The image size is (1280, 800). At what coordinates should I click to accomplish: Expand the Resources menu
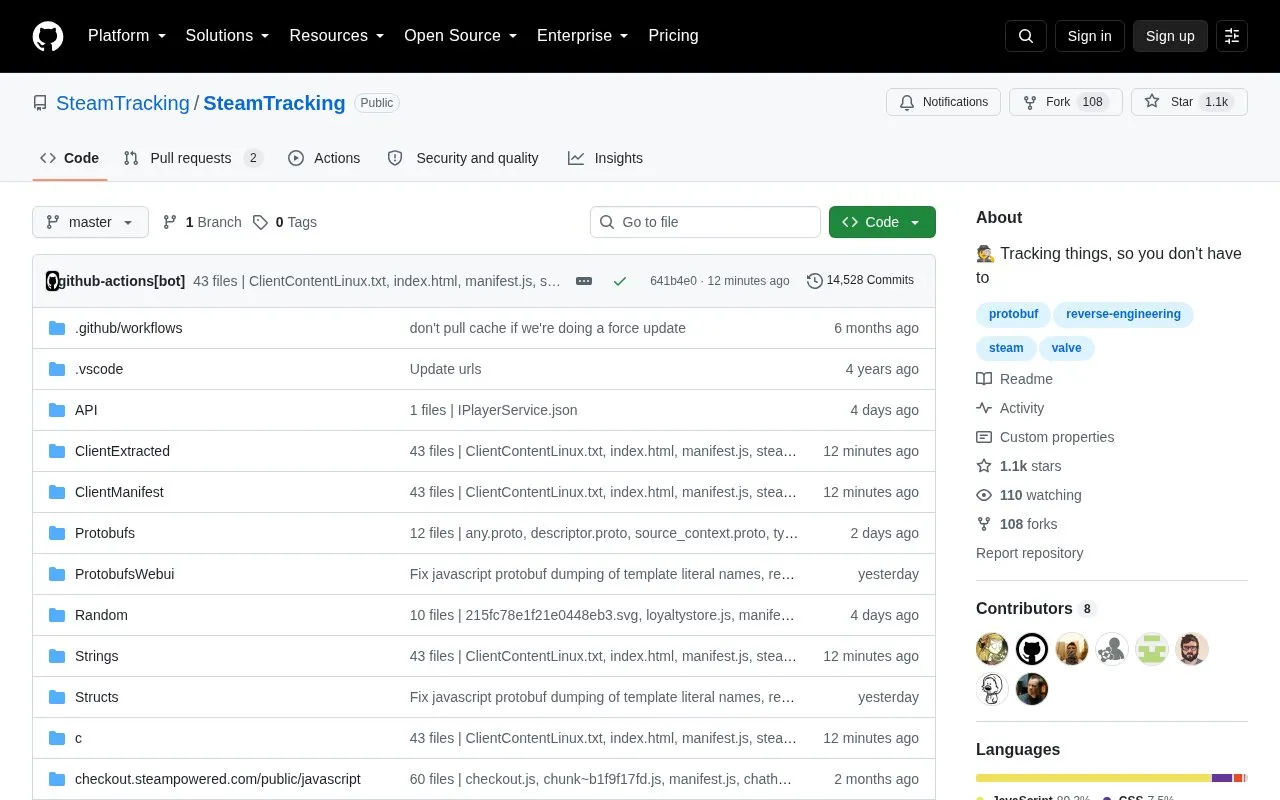pyautogui.click(x=337, y=36)
